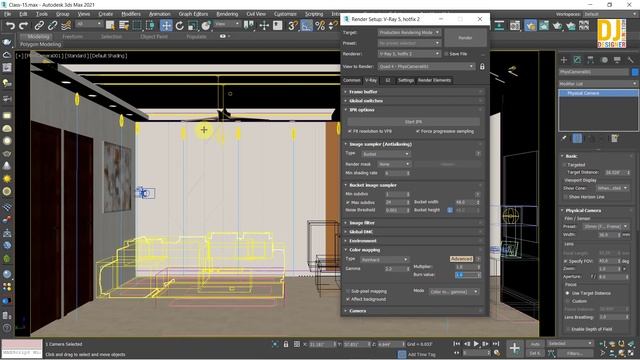Open the Motion tab in command panel
Screen dimensions: 640x360
point(604,60)
